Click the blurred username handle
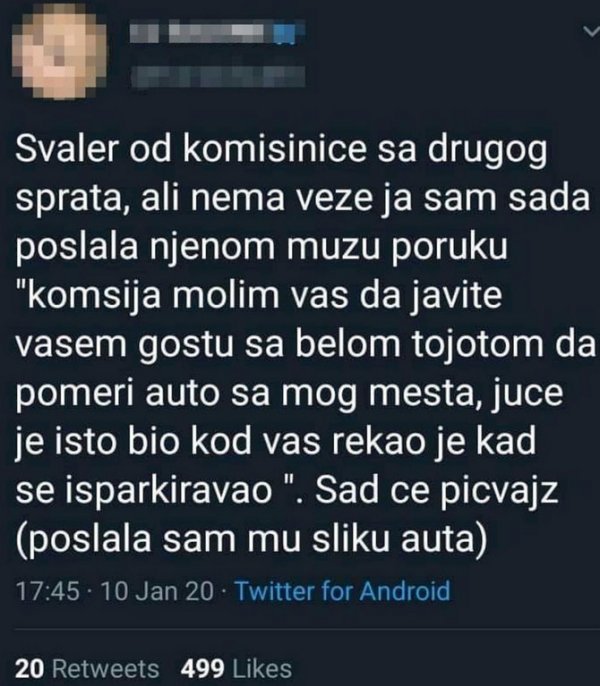The width and height of the screenshot is (600, 686). point(218,77)
